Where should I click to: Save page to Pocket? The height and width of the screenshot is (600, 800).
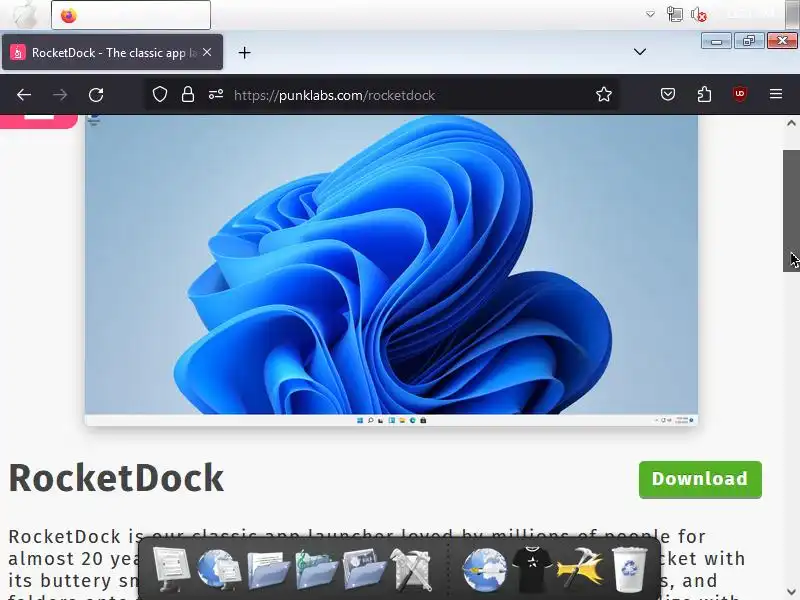[x=668, y=94]
